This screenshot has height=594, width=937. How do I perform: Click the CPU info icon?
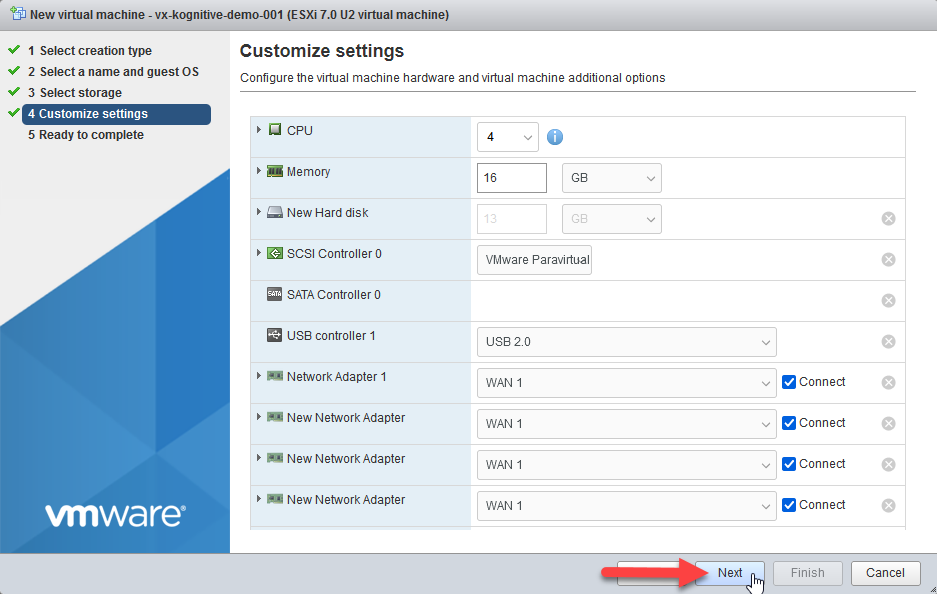pos(555,137)
